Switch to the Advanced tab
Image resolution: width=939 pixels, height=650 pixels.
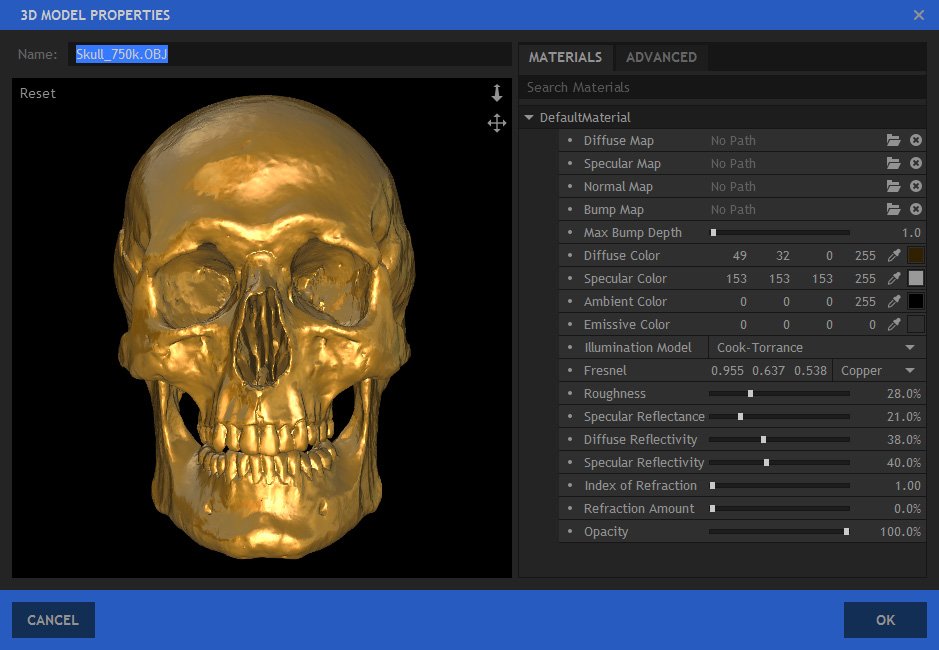click(x=661, y=57)
